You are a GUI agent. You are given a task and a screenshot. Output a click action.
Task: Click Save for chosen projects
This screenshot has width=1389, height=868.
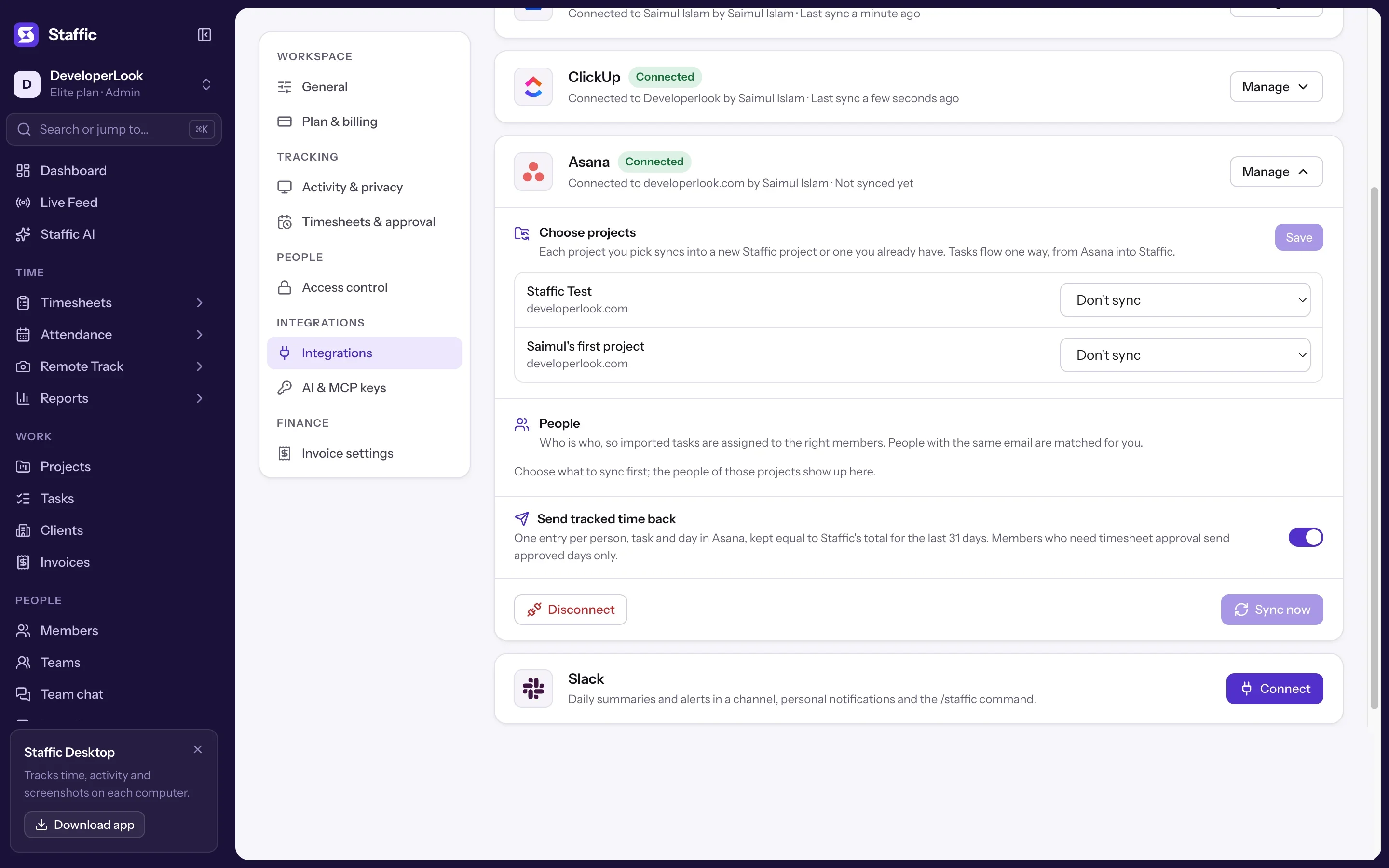pyautogui.click(x=1299, y=237)
